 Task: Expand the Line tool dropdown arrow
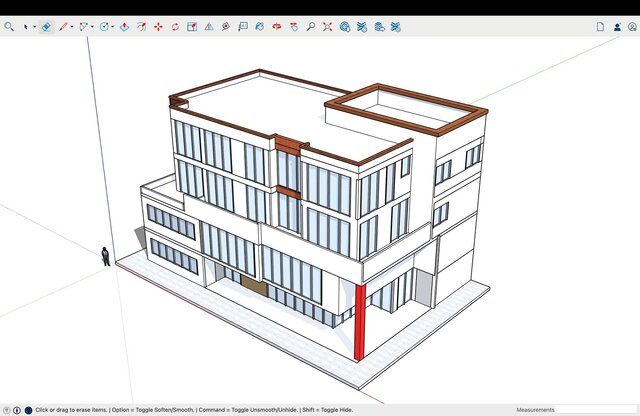pos(72,27)
